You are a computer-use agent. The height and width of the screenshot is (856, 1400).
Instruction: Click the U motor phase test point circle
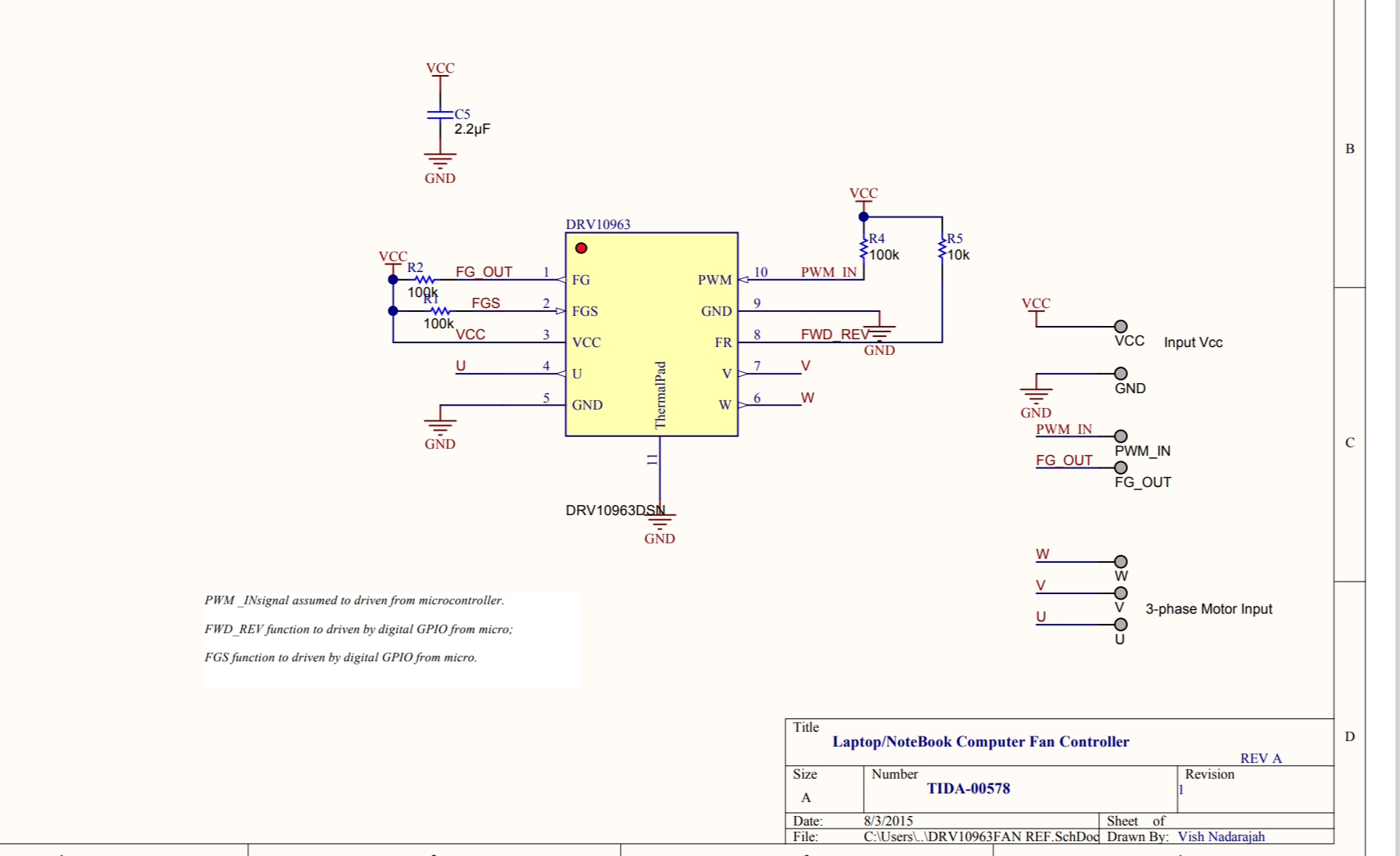[x=1120, y=625]
